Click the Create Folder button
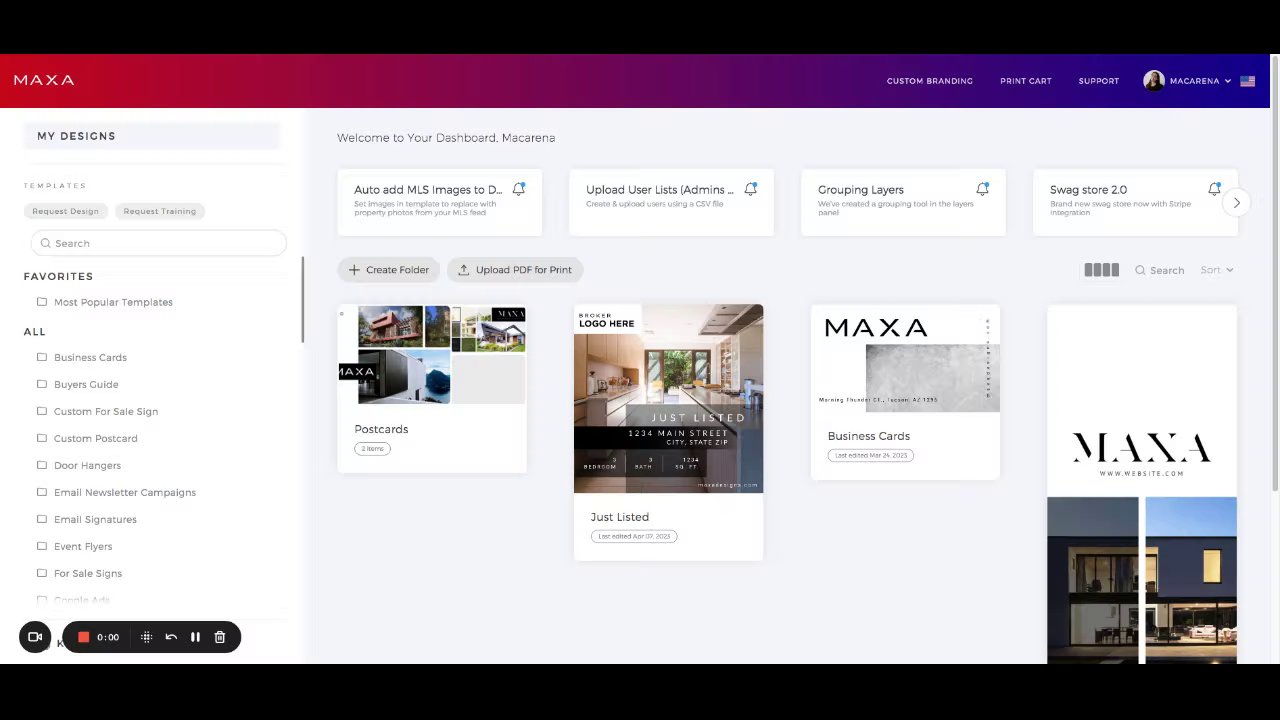 tap(389, 270)
